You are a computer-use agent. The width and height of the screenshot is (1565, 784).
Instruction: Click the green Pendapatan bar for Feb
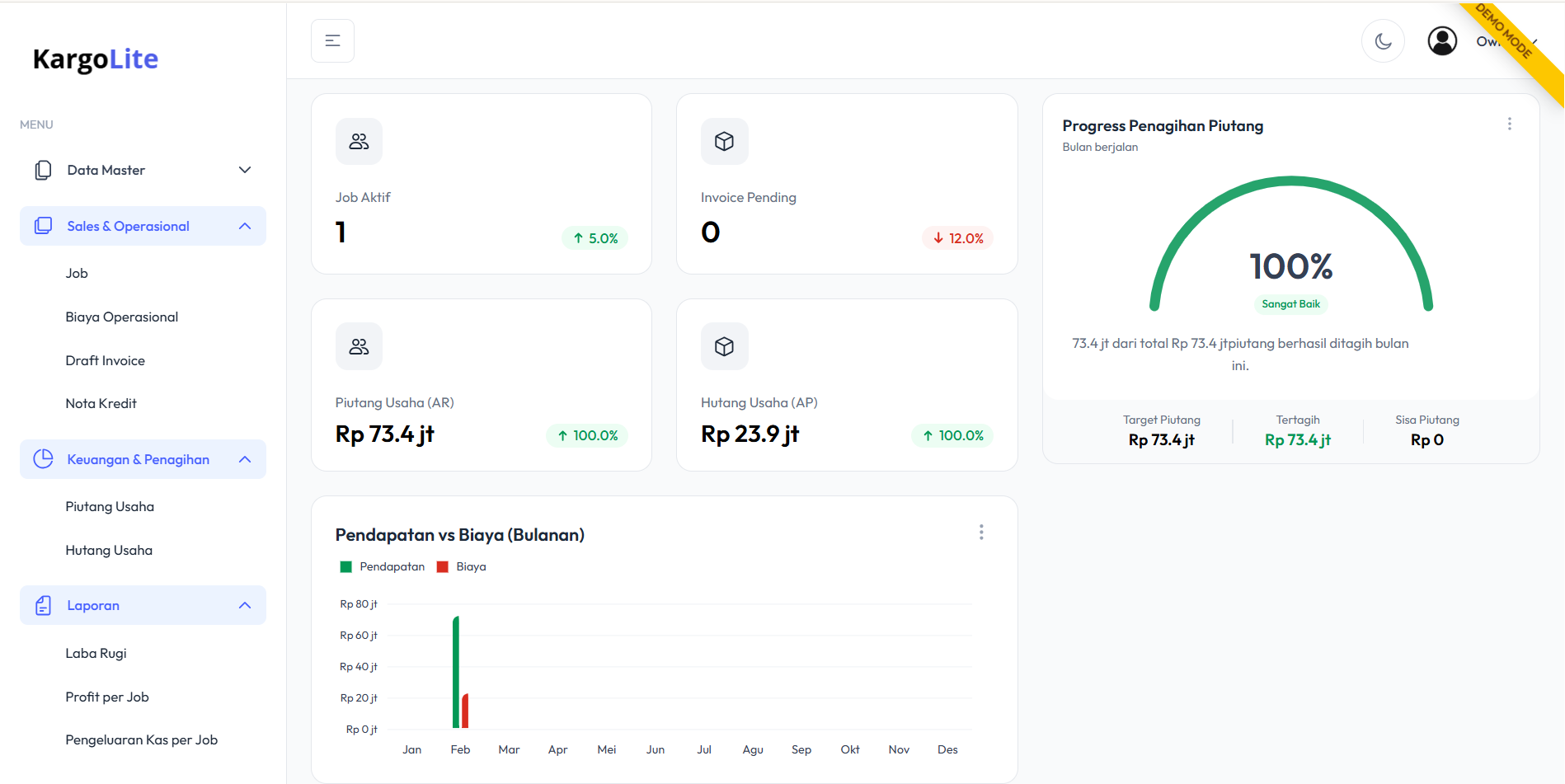coord(456,672)
